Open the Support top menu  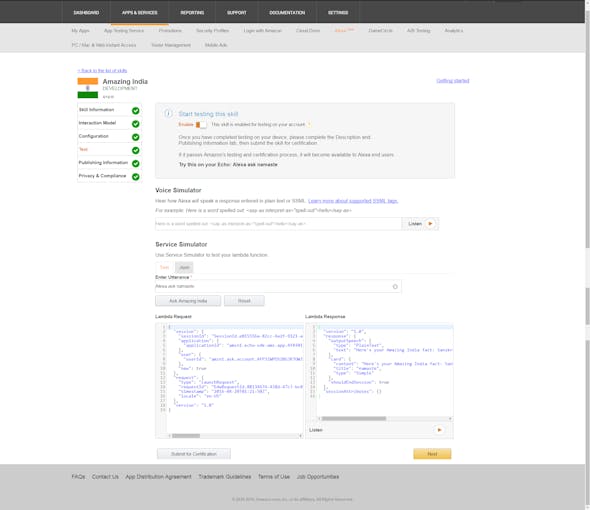click(237, 12)
